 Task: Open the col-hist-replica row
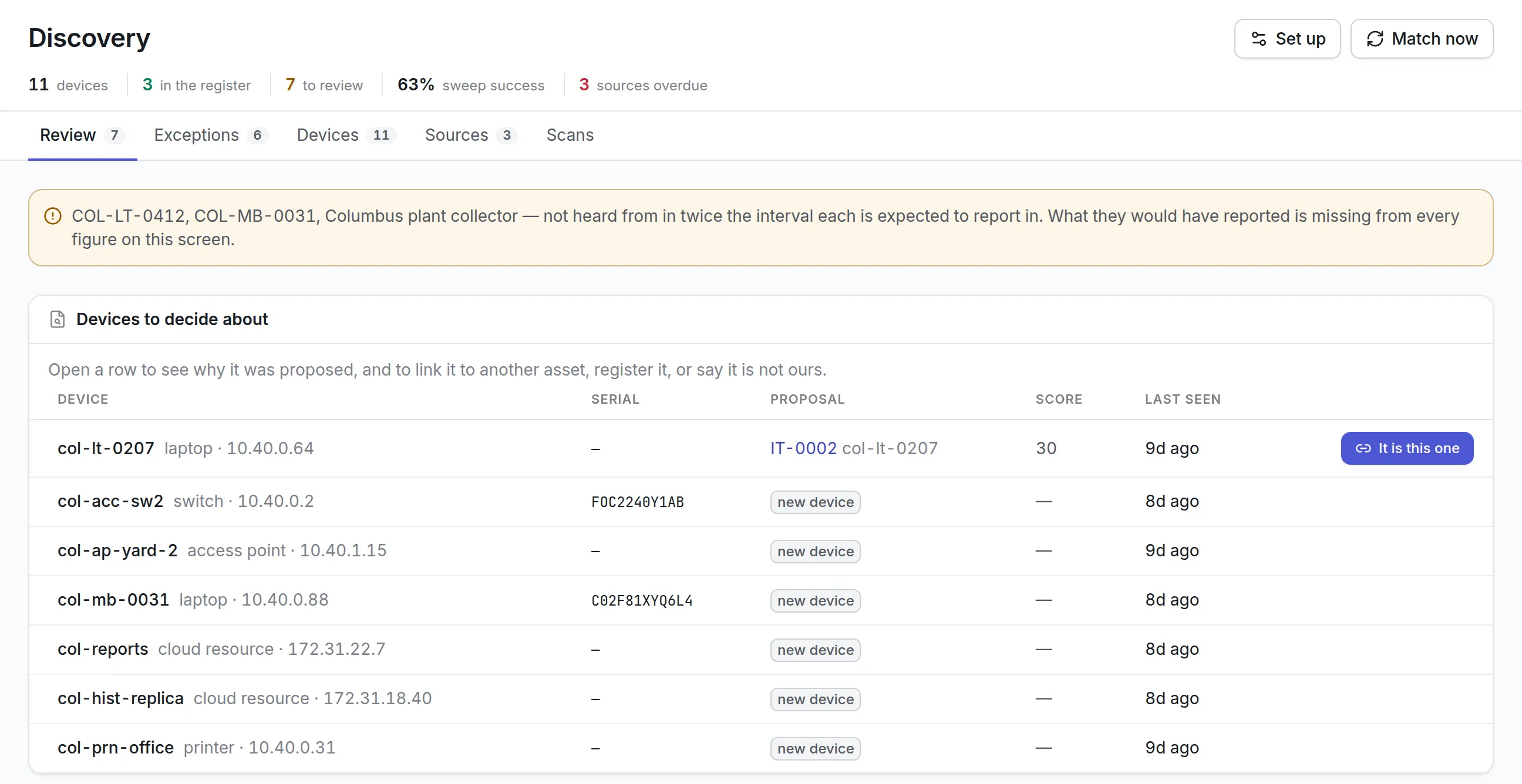[x=761, y=699]
